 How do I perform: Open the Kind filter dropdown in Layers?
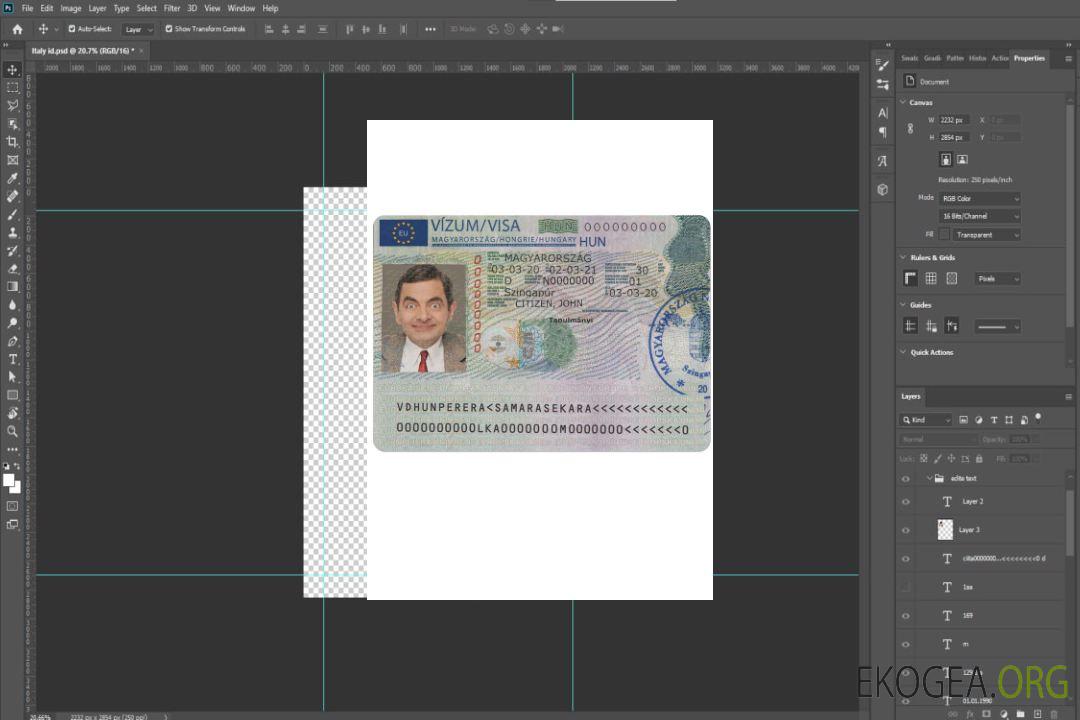[926, 420]
